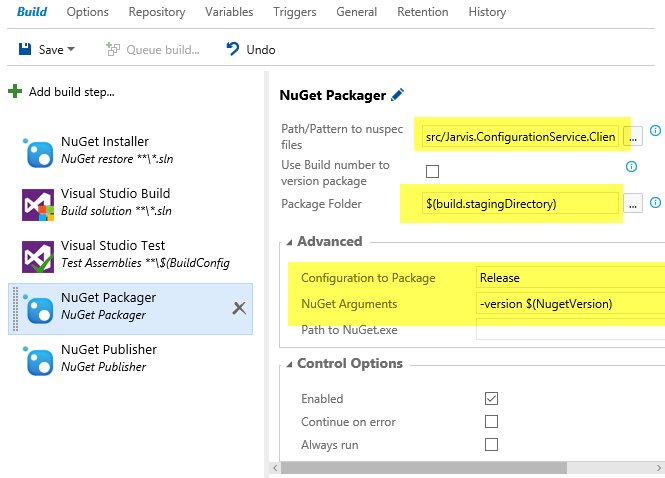Click 'NuGet restore **\*.sln' text
The image size is (665, 478).
point(117,159)
